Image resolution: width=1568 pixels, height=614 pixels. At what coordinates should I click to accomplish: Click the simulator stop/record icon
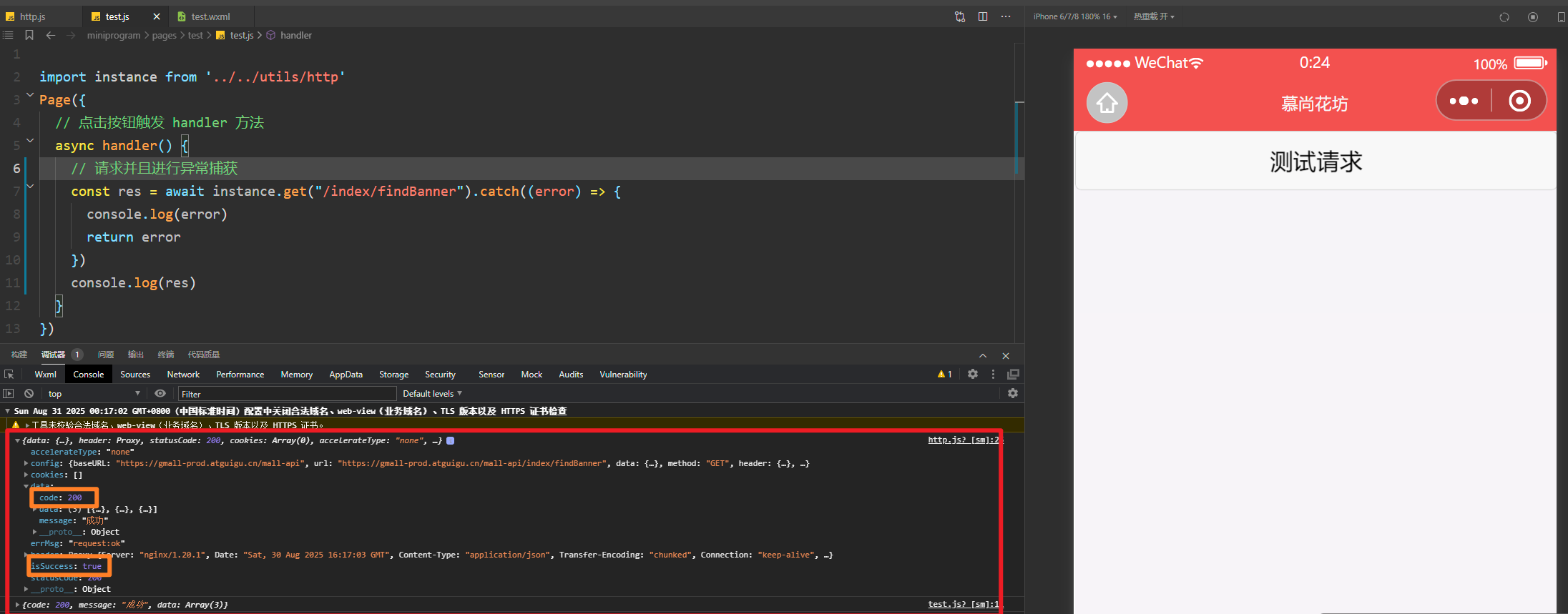coord(1533,17)
